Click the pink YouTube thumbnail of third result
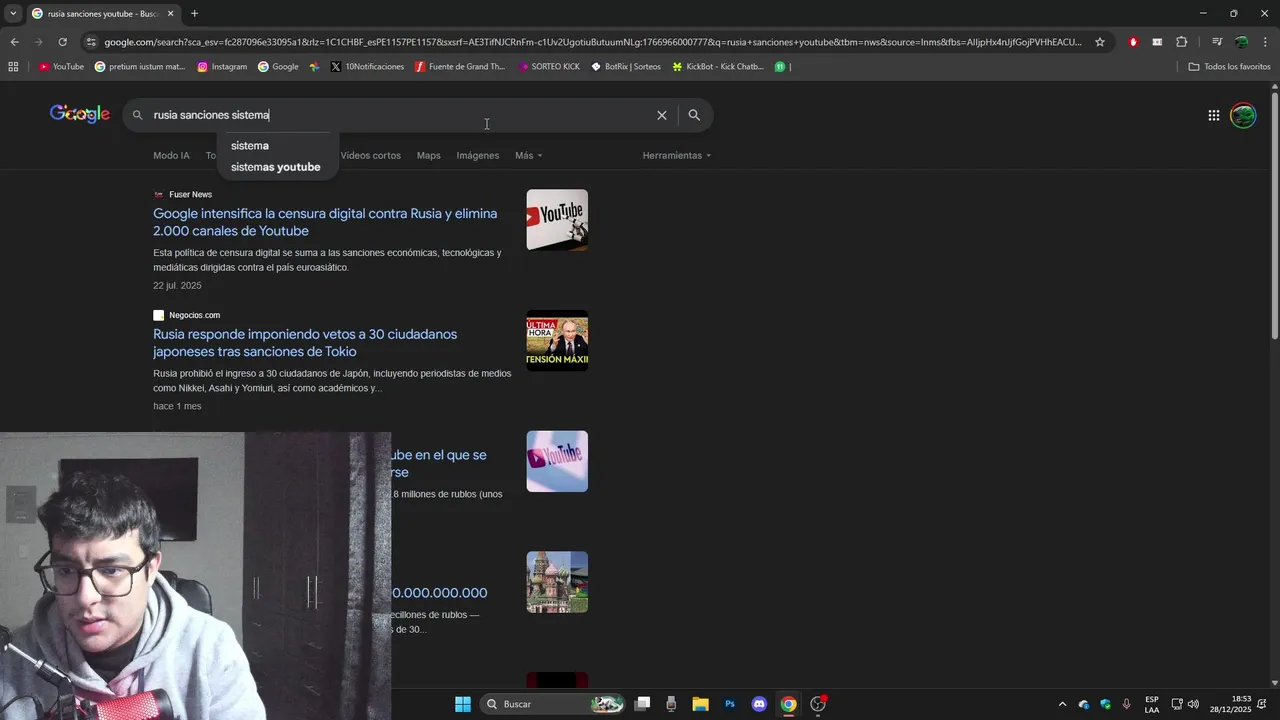 (x=557, y=461)
